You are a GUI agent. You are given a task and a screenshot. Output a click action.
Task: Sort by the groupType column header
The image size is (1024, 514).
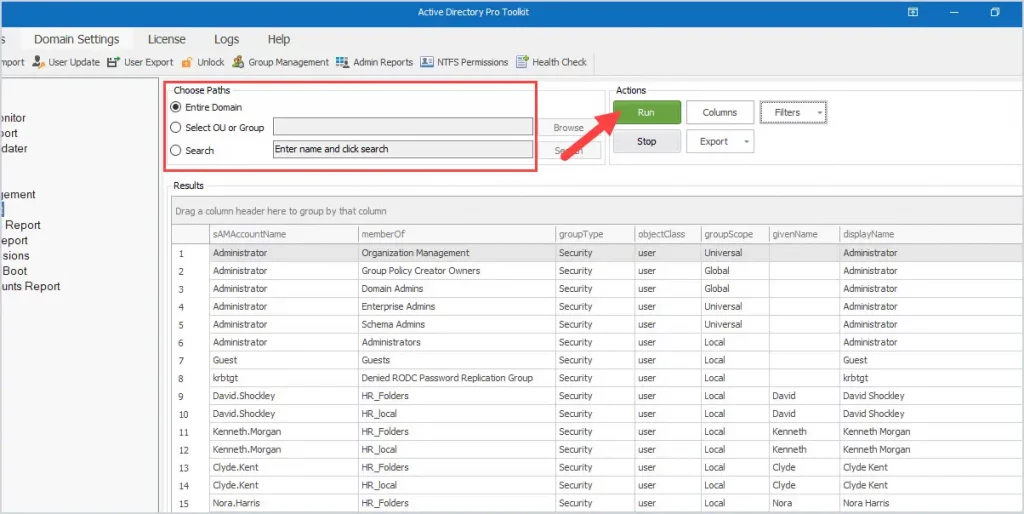point(595,234)
